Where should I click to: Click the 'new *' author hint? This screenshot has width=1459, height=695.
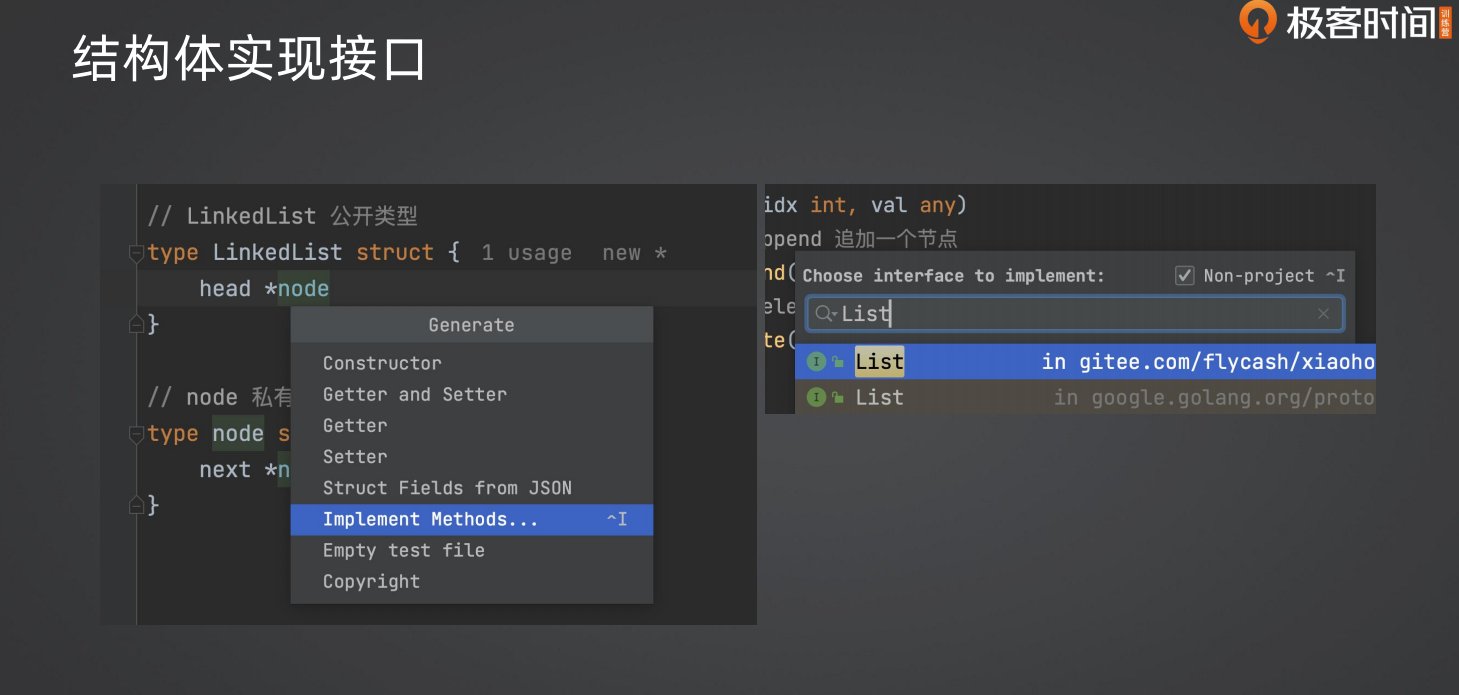(x=634, y=253)
